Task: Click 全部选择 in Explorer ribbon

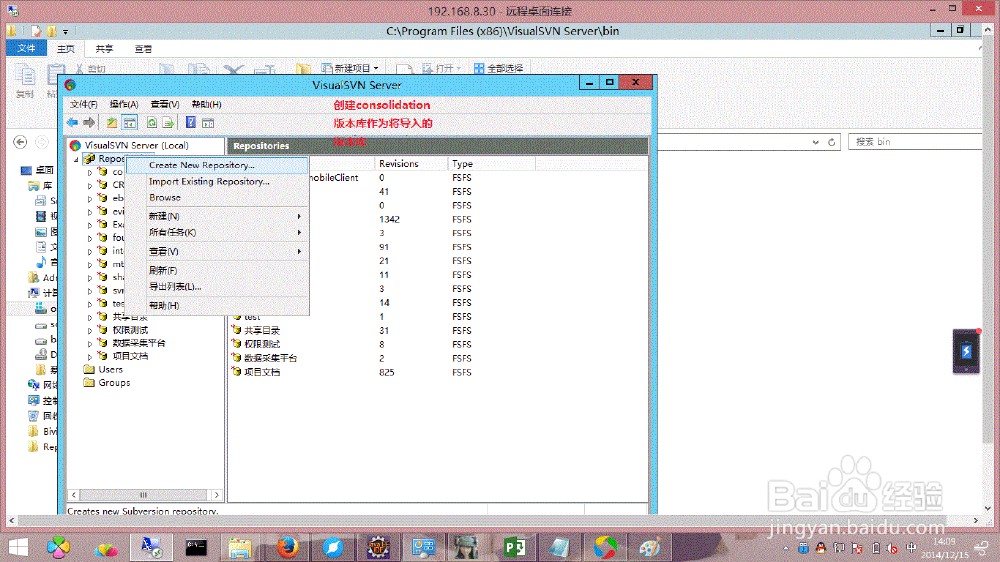Action: click(498, 68)
